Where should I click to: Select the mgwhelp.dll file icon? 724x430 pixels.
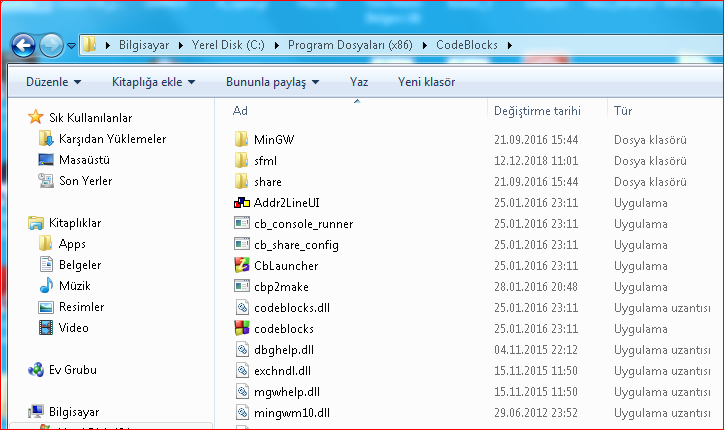point(242,391)
